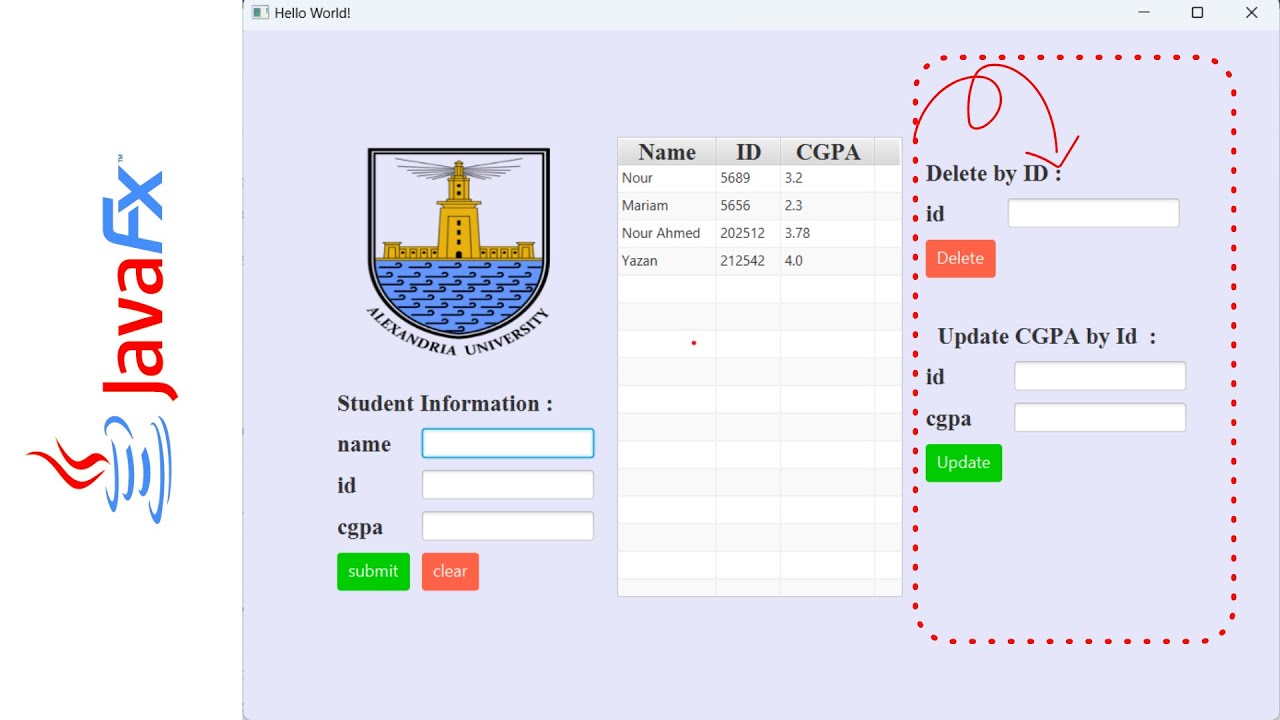Screen dimensions: 1280x720
Task: Maximize the Hello World! window
Action: point(1197,13)
